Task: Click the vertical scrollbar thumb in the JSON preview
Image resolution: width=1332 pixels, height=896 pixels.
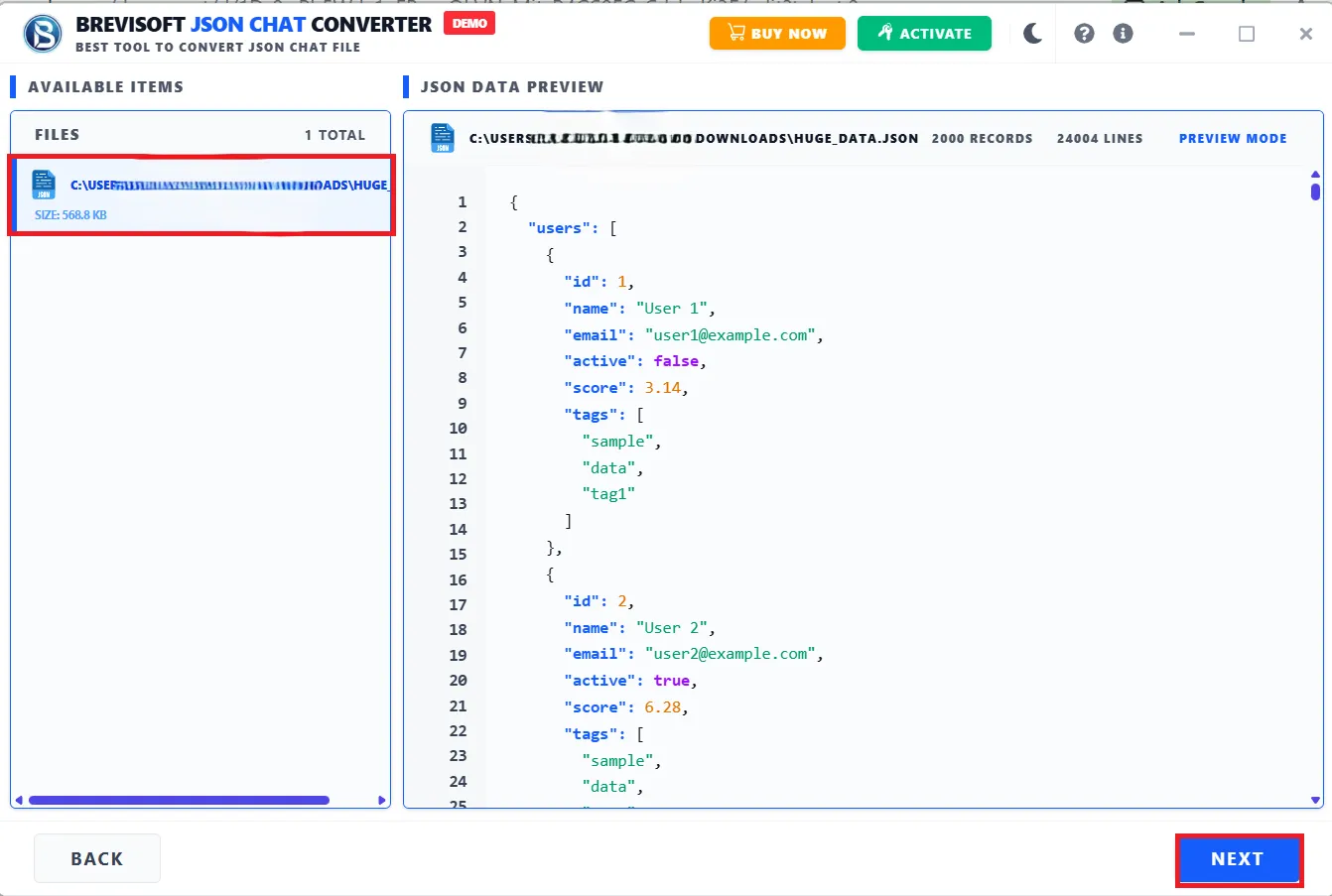Action: pyautogui.click(x=1315, y=192)
